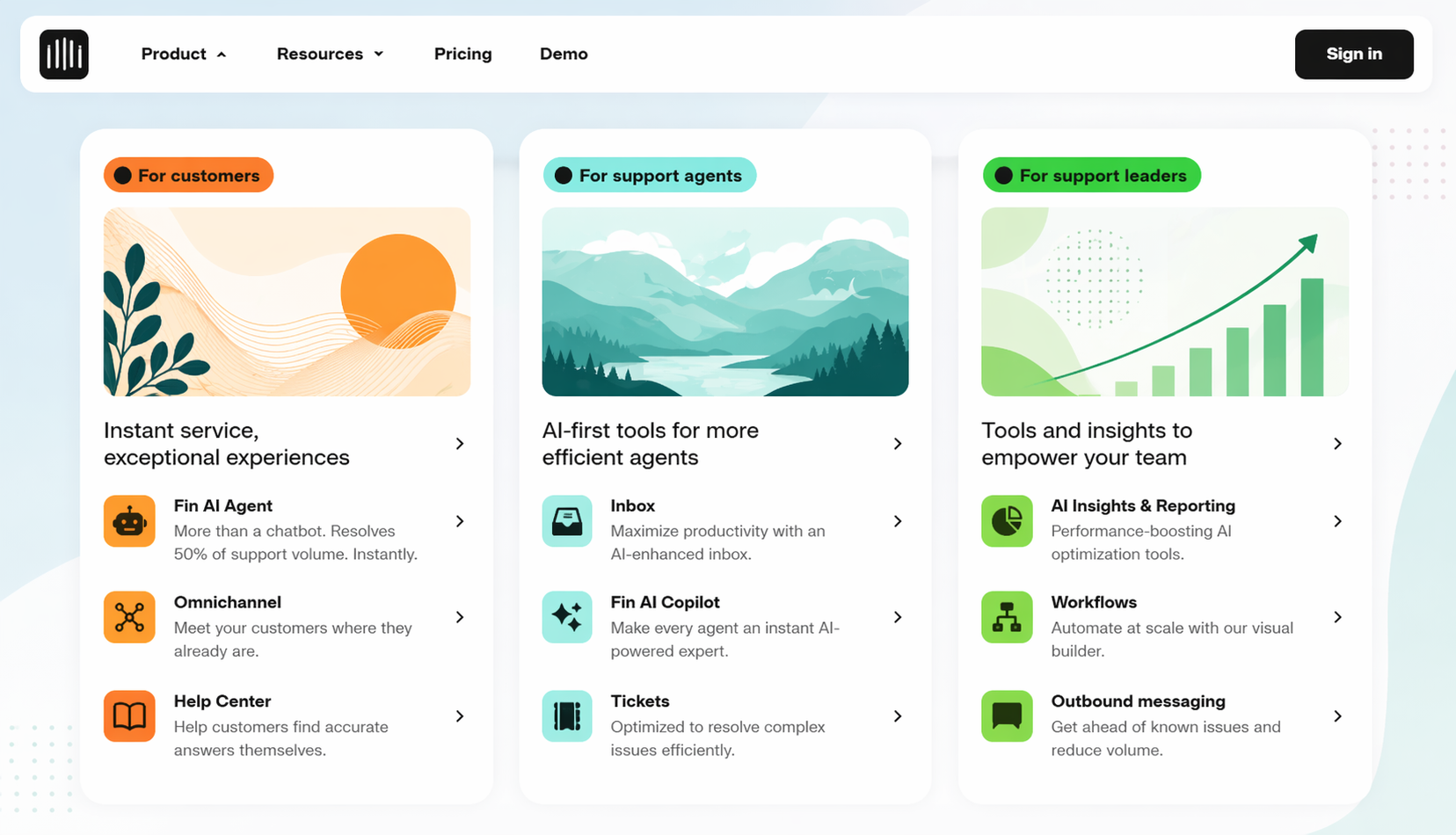The height and width of the screenshot is (835, 1456).
Task: Click the arrow next to Omnichannel
Action: (x=460, y=617)
